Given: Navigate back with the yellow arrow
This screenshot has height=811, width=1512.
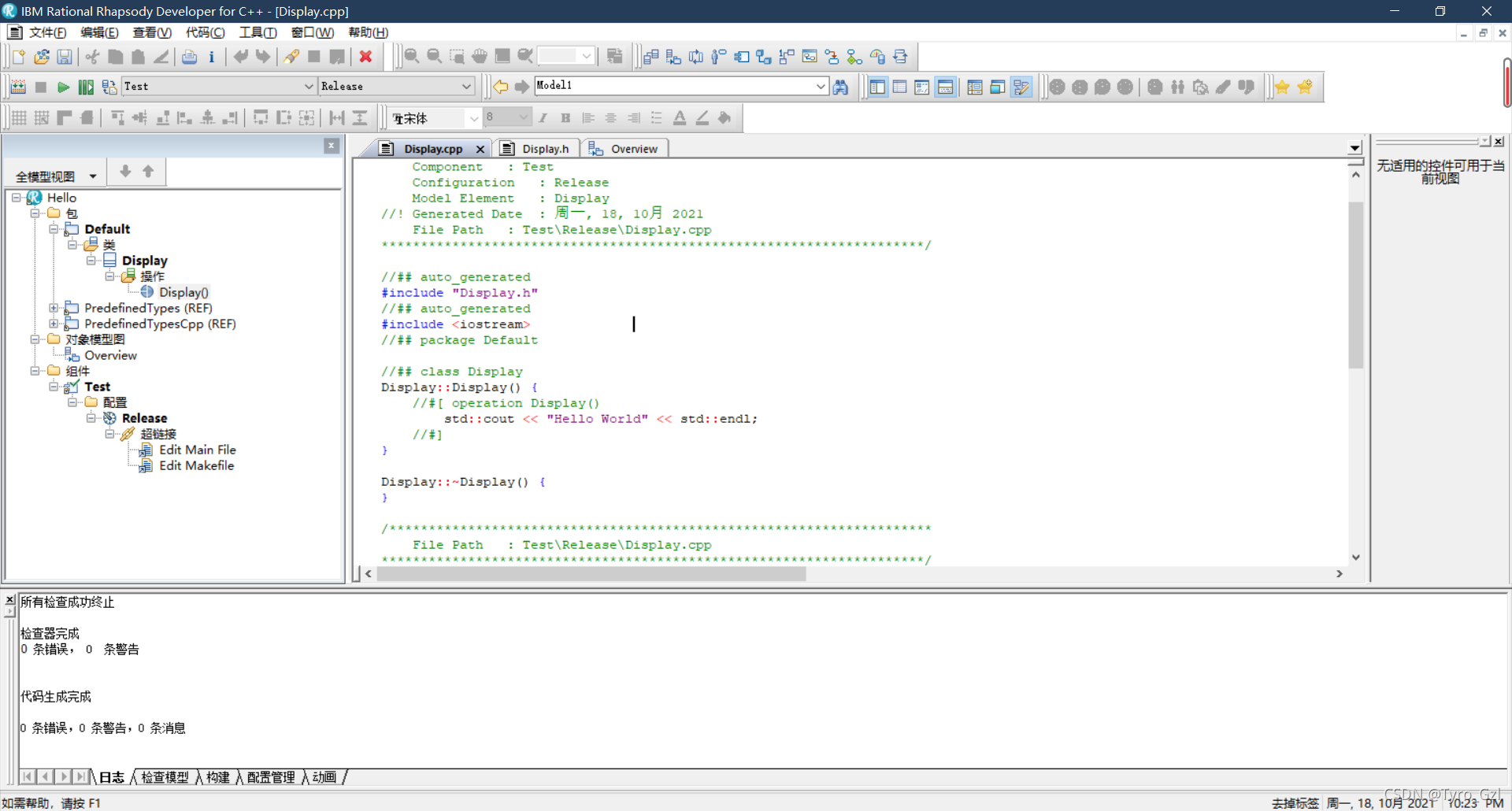Looking at the screenshot, I should pyautogui.click(x=500, y=87).
